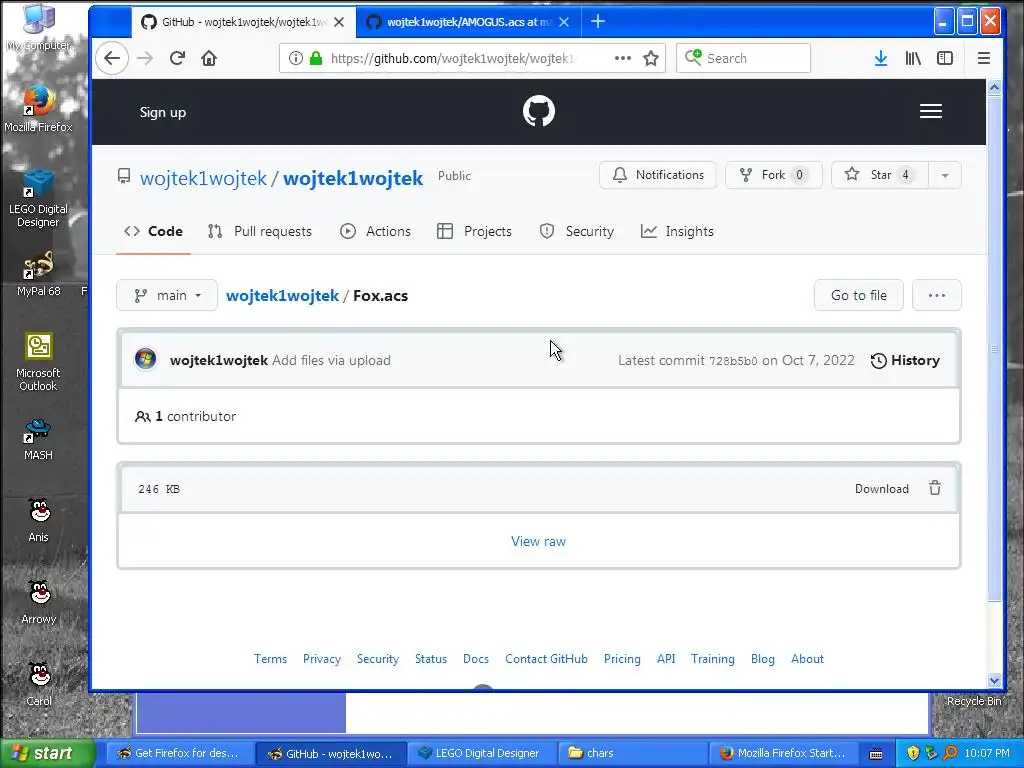Open the Contact GitHub footer link
The width and height of the screenshot is (1024, 768).
[546, 659]
